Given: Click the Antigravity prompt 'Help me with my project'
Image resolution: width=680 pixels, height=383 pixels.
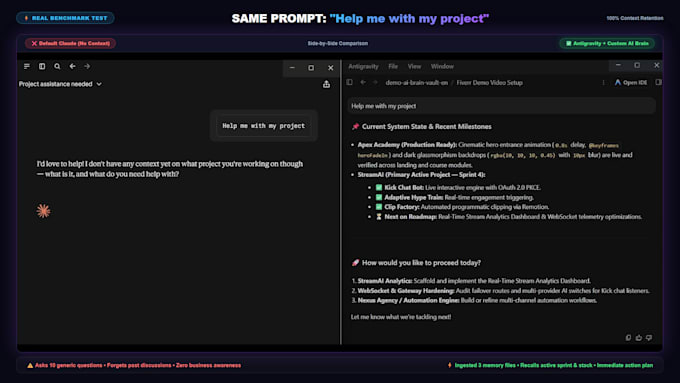Looking at the screenshot, I should pos(501,106).
